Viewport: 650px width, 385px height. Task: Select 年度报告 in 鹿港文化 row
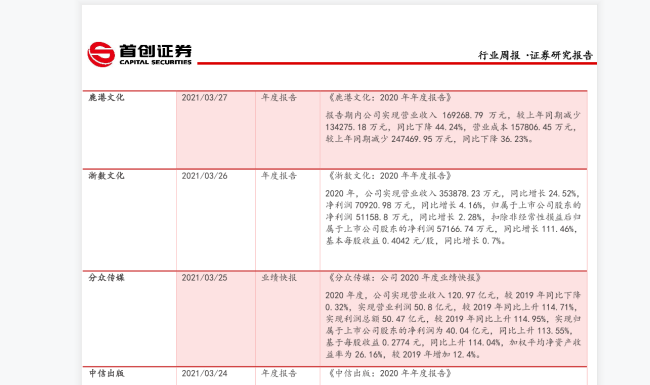click(x=279, y=97)
